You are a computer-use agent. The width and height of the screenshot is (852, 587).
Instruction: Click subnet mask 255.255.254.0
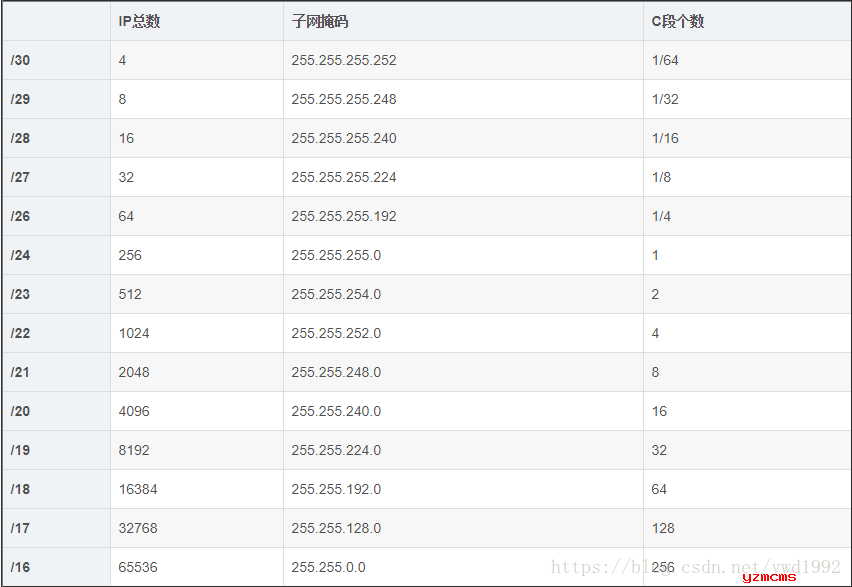point(336,294)
